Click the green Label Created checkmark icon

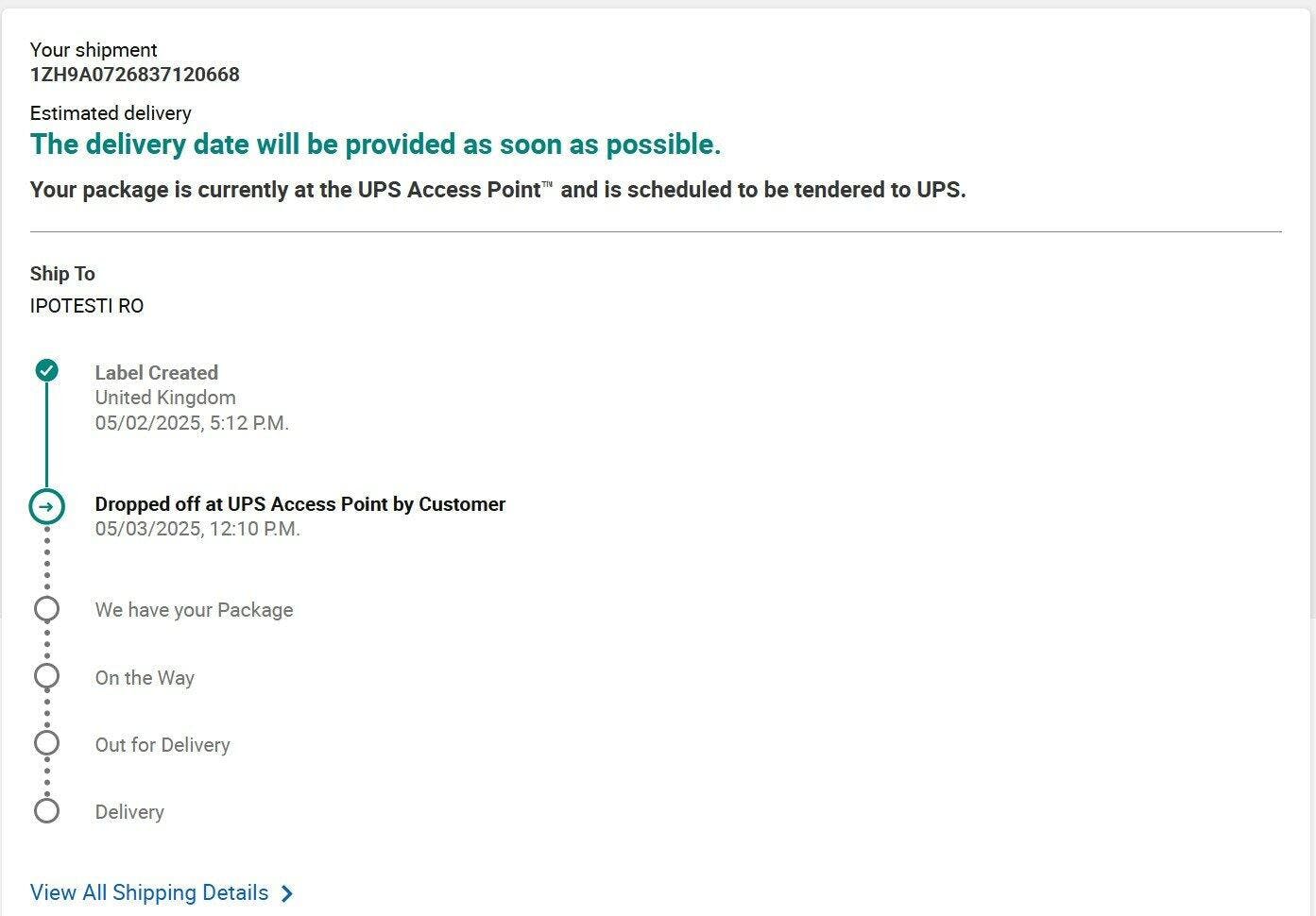pos(46,370)
